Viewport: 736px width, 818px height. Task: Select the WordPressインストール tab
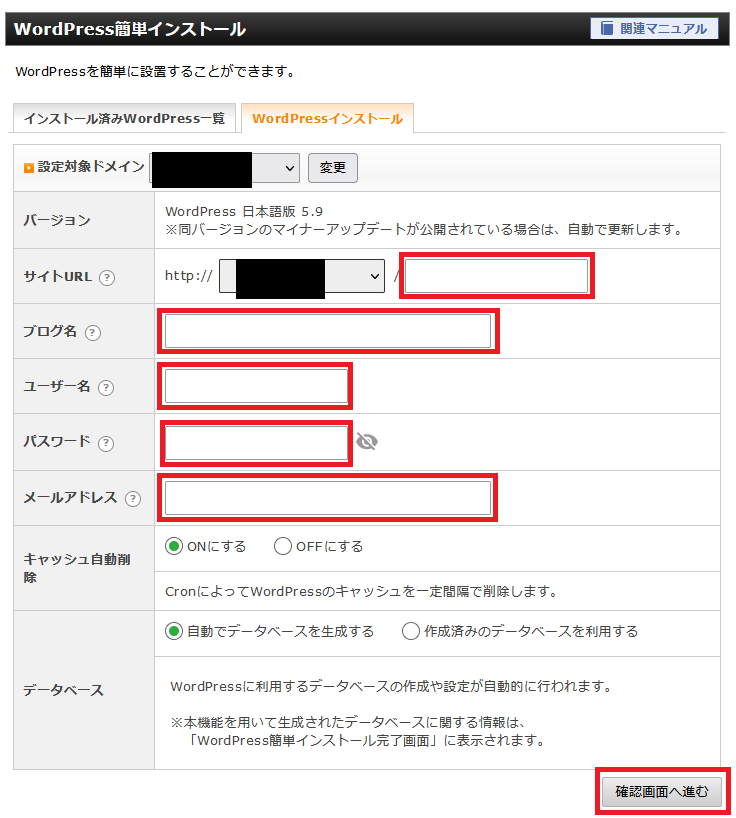click(x=328, y=118)
